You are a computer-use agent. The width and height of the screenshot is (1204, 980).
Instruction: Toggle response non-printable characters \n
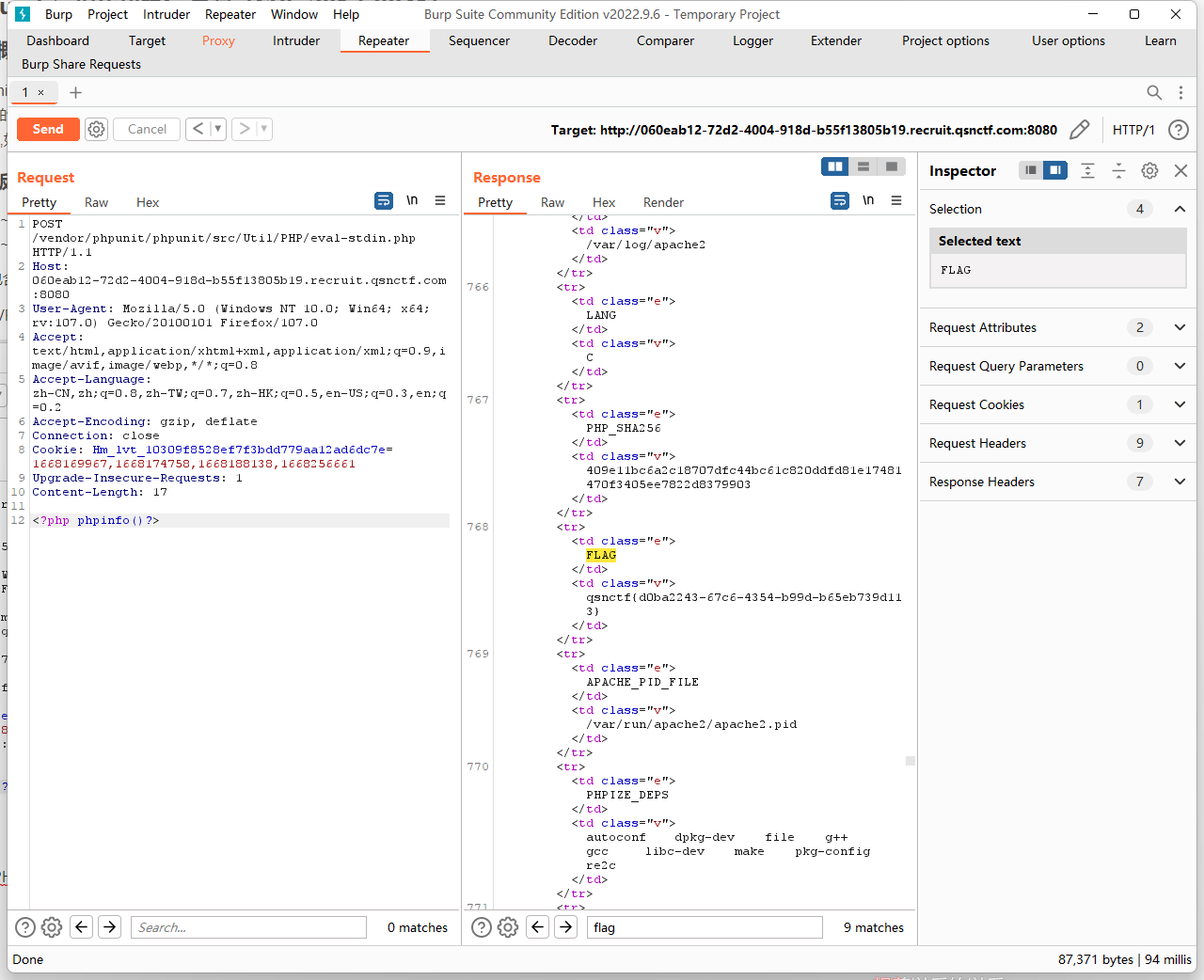pyautogui.click(x=868, y=200)
